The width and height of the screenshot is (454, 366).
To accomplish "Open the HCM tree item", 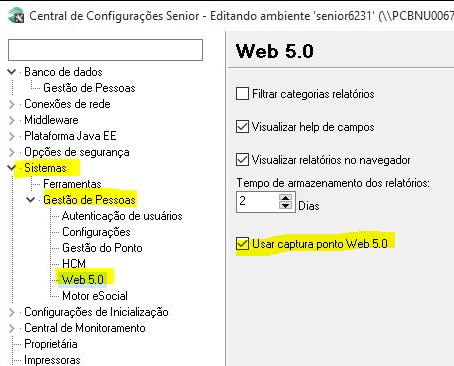I will (74, 264).
